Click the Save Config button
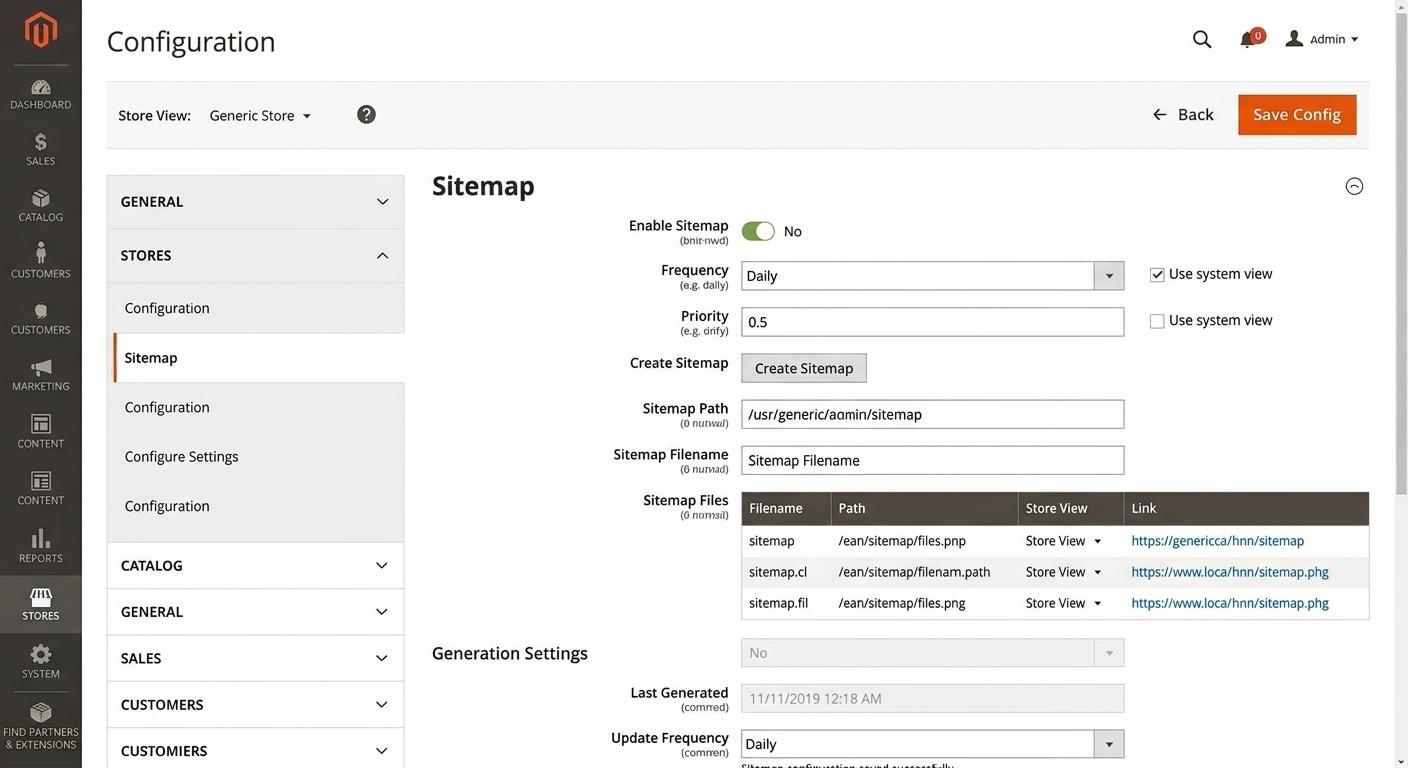 pyautogui.click(x=1296, y=114)
